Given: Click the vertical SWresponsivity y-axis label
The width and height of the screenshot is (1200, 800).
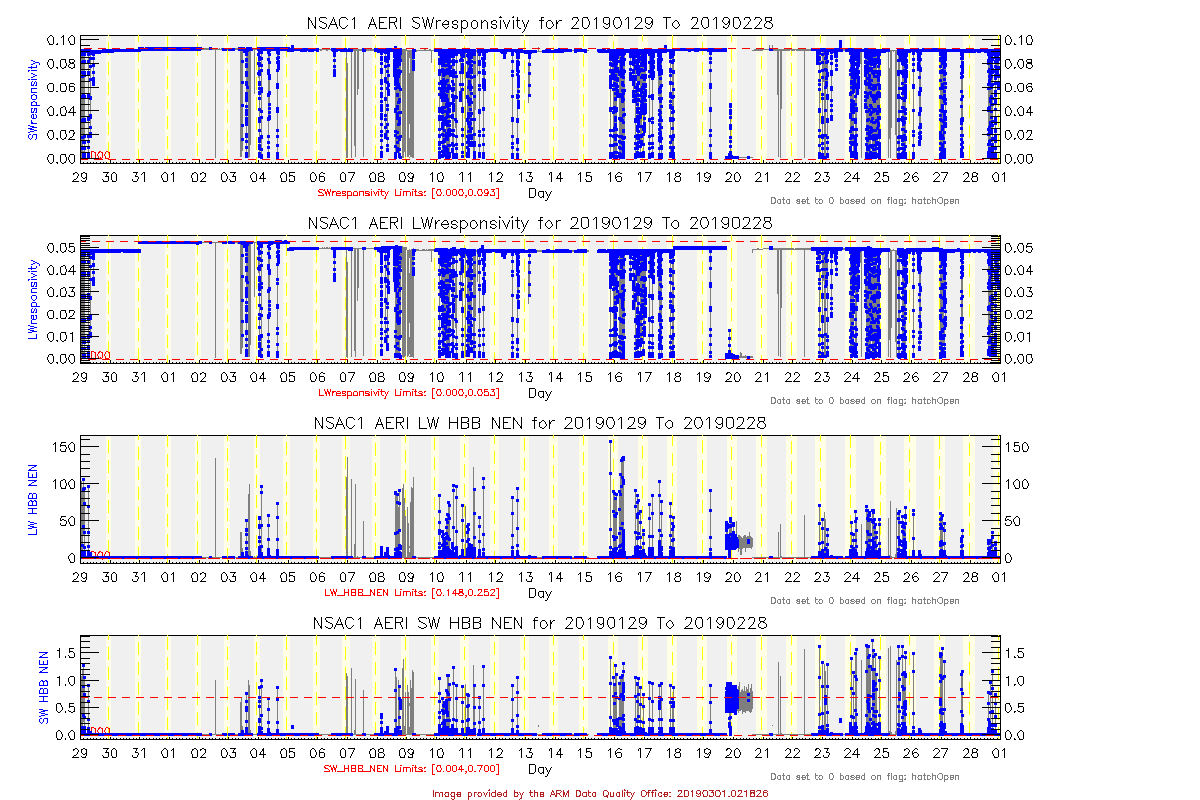Looking at the screenshot, I should tap(33, 98).
